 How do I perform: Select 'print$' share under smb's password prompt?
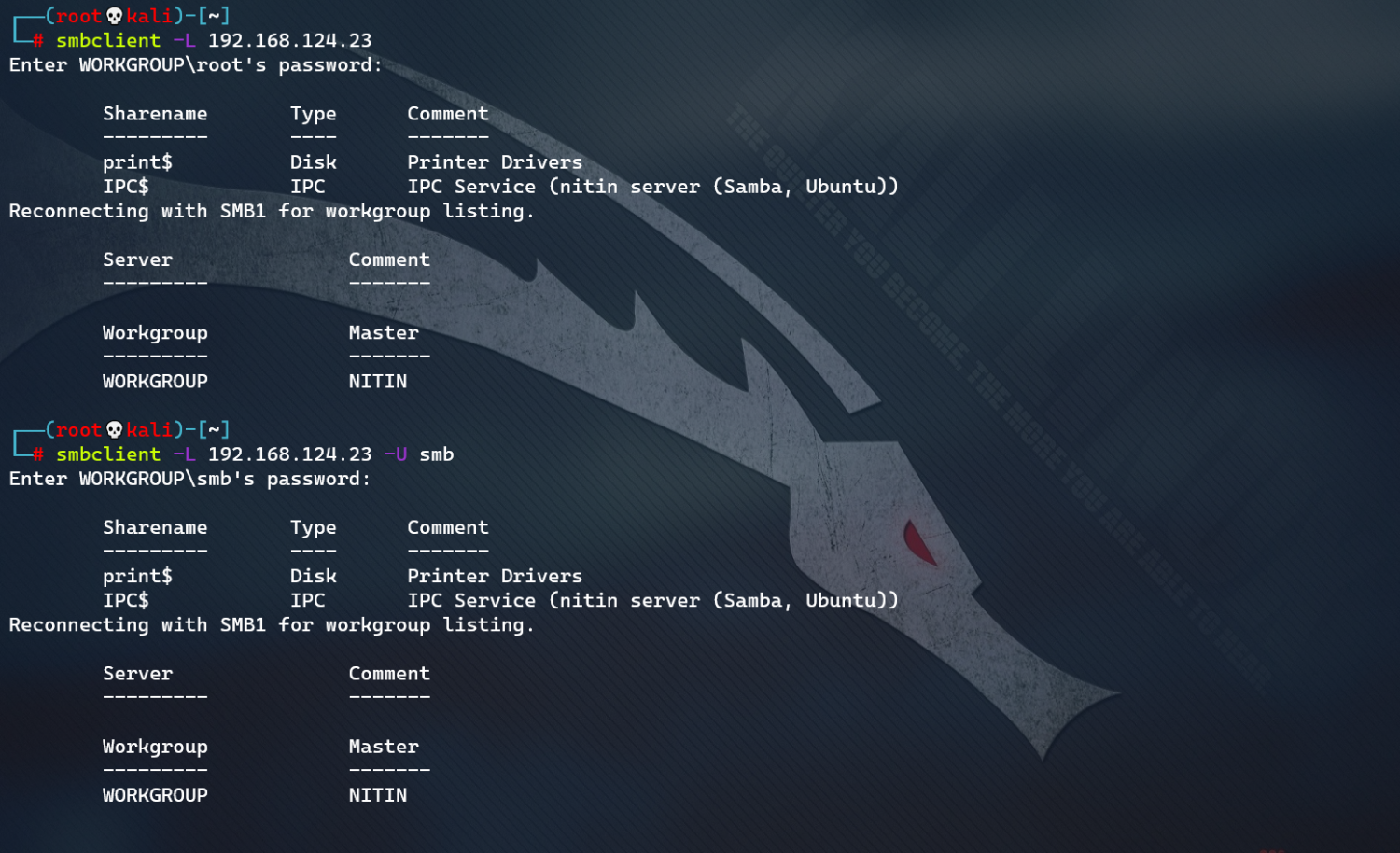[x=137, y=577]
